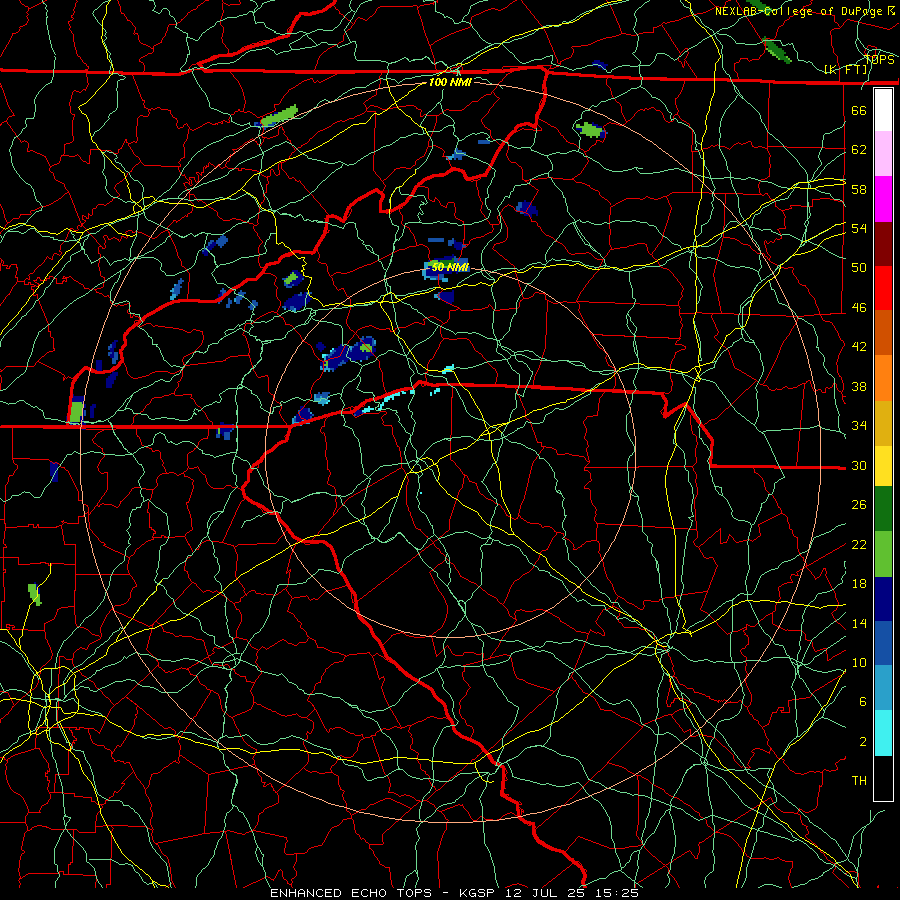Select the light green legend color band
Screen dimensions: 900x900
tap(883, 554)
